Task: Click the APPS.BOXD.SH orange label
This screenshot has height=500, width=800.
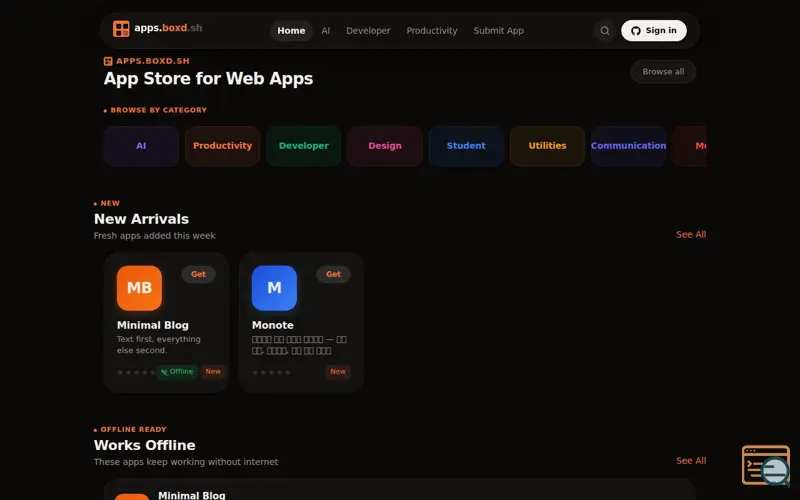Action: tap(153, 61)
